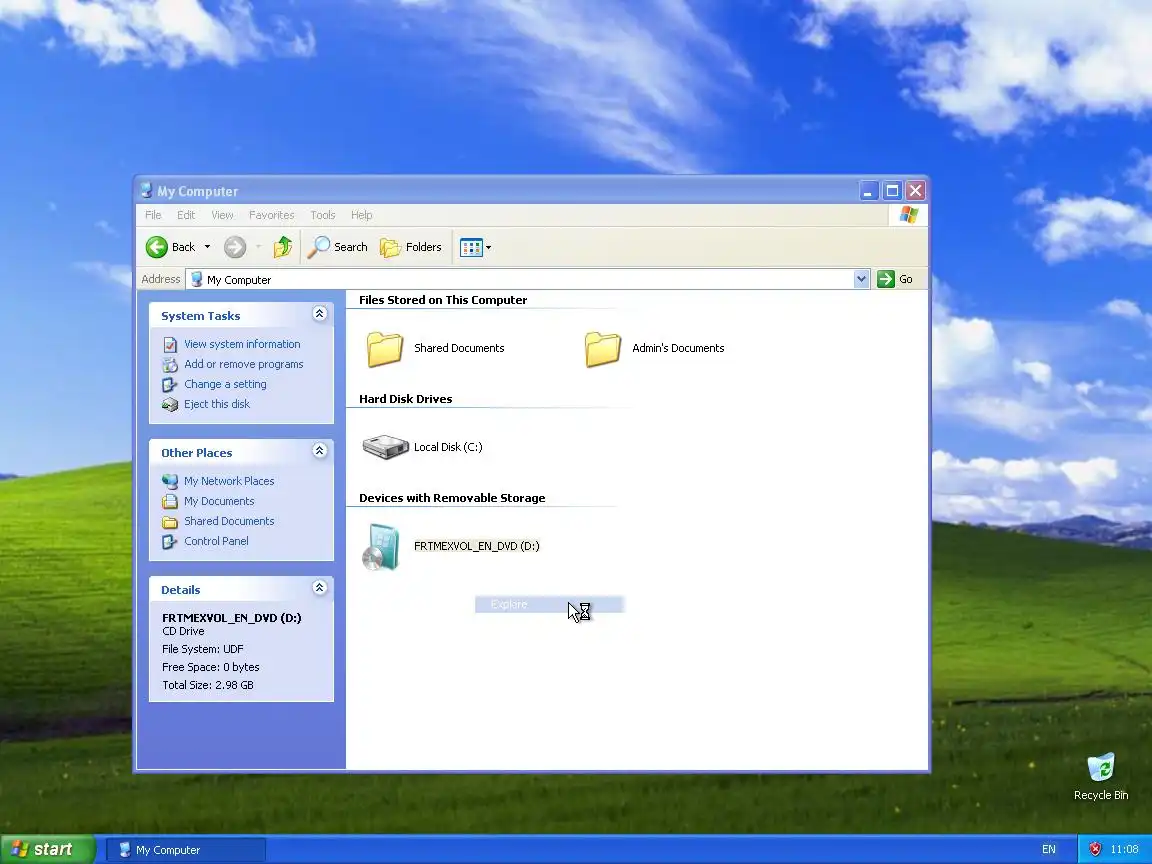Viewport: 1152px width, 864px height.
Task: Go up one folder level
Action: 283,247
